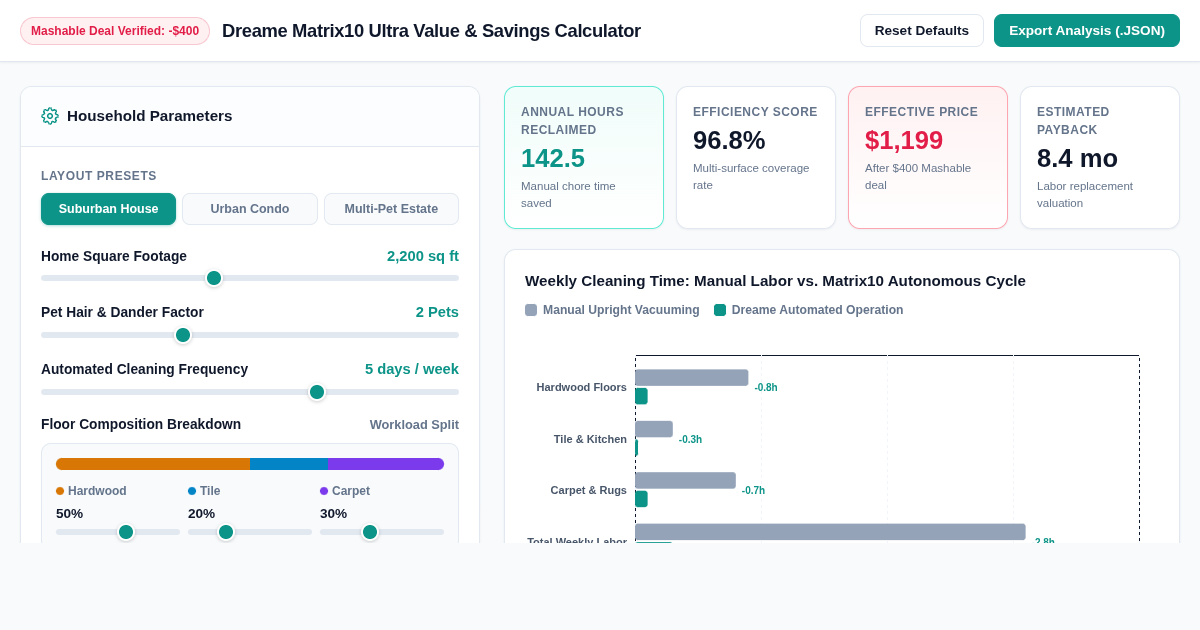Click the '-0.3h' tile savings label
This screenshot has height=630, width=1200.
click(690, 440)
